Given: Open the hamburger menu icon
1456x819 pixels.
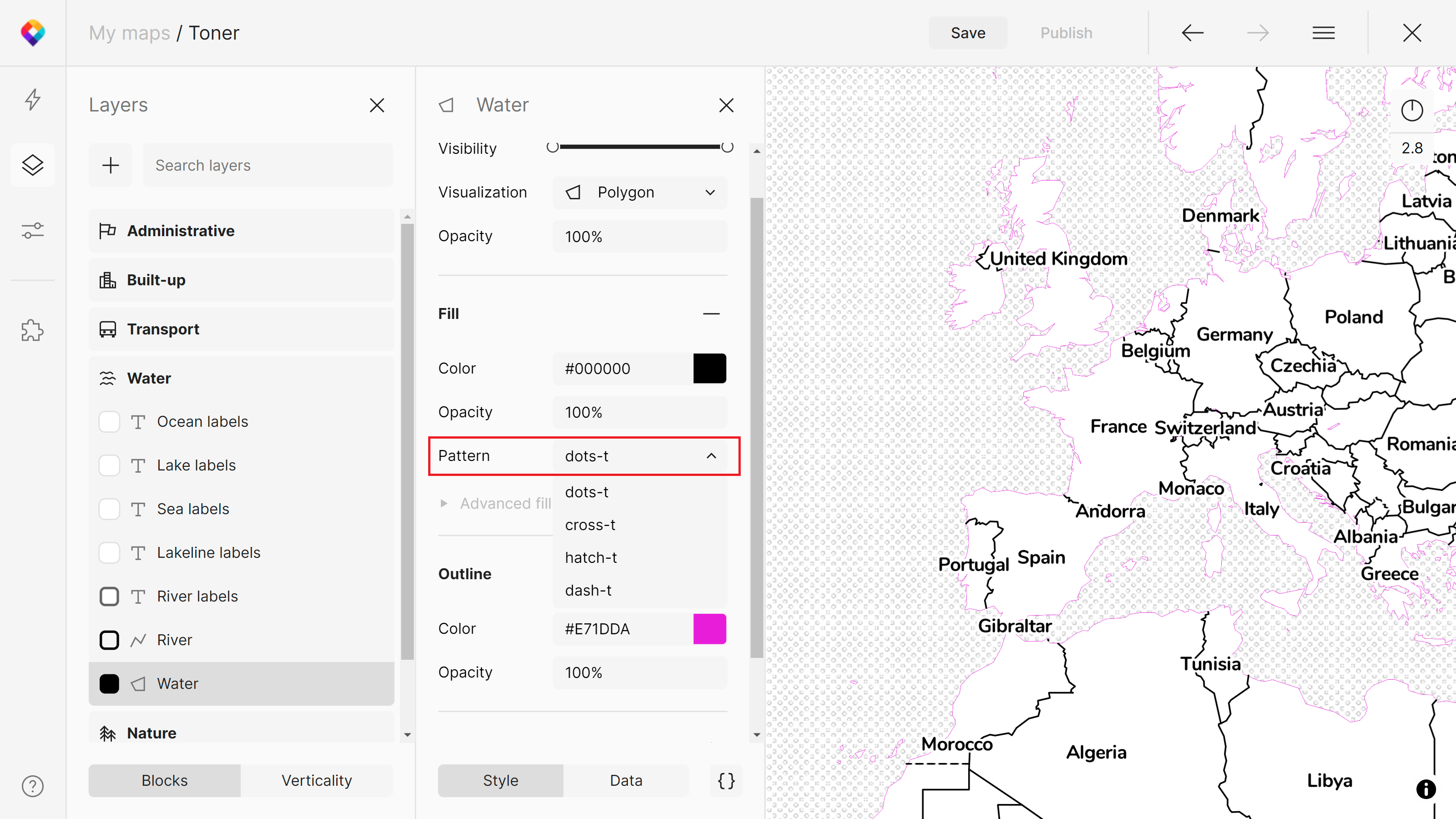Looking at the screenshot, I should pyautogui.click(x=1323, y=33).
